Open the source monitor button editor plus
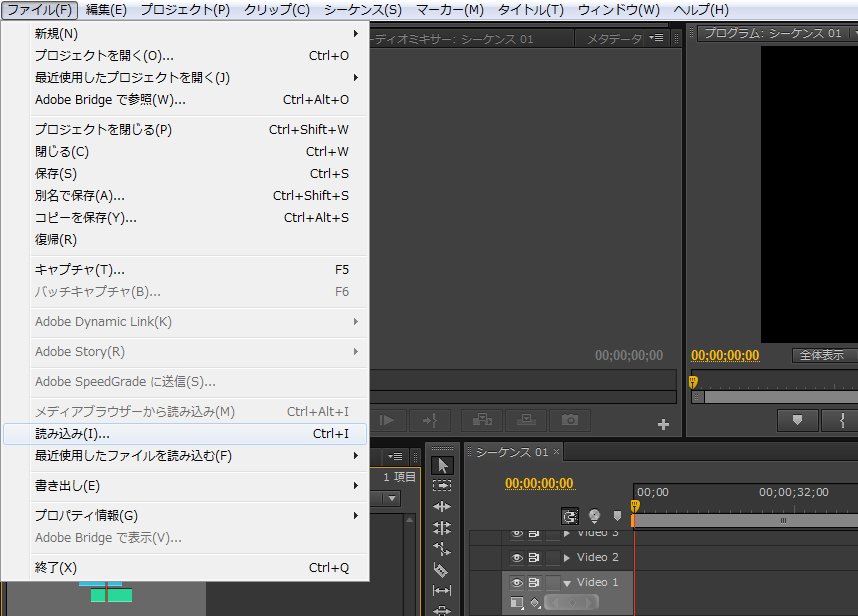The width and height of the screenshot is (858, 616). pos(663,425)
